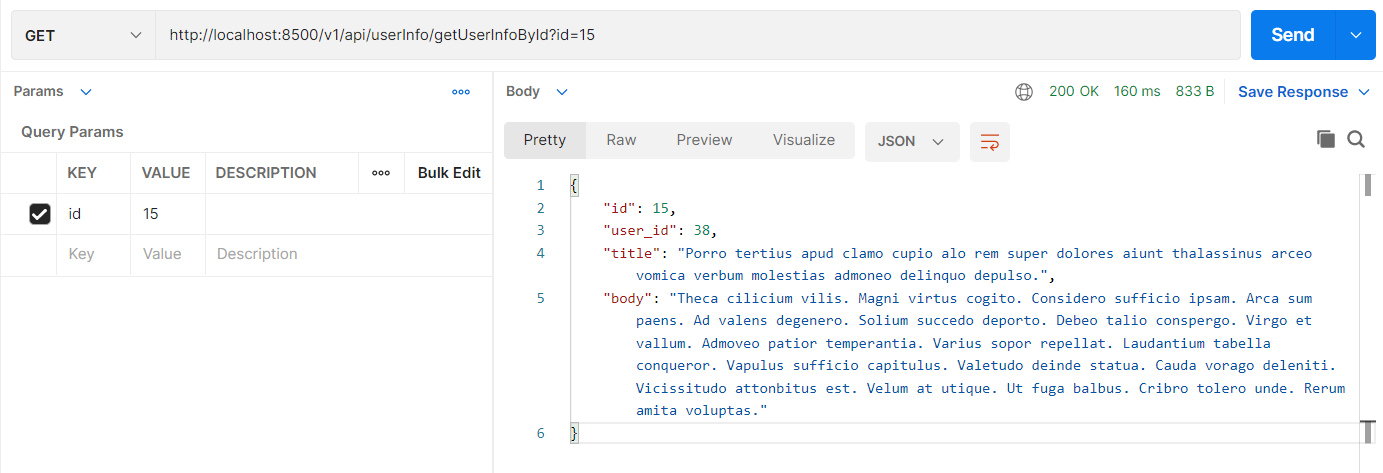Switch to the Preview tab
This screenshot has width=1383, height=473.
tap(704, 140)
